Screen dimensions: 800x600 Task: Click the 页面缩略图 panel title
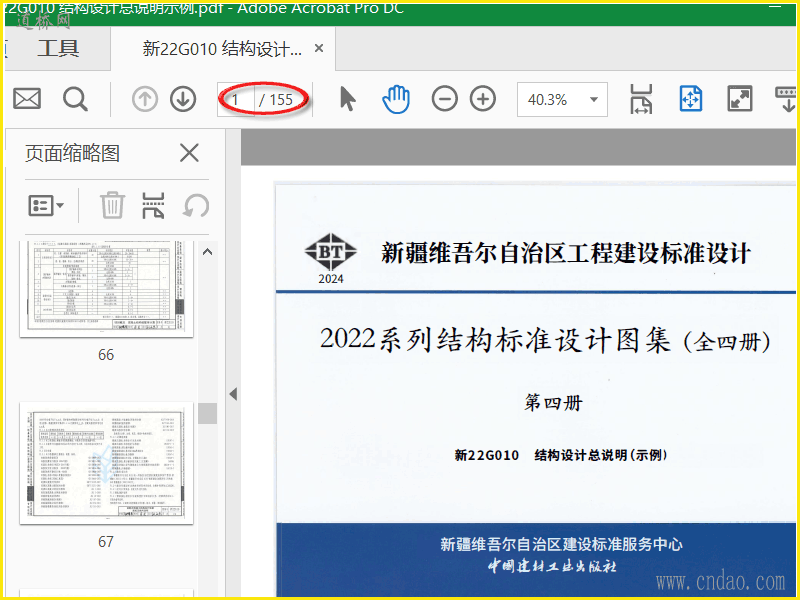point(72,153)
